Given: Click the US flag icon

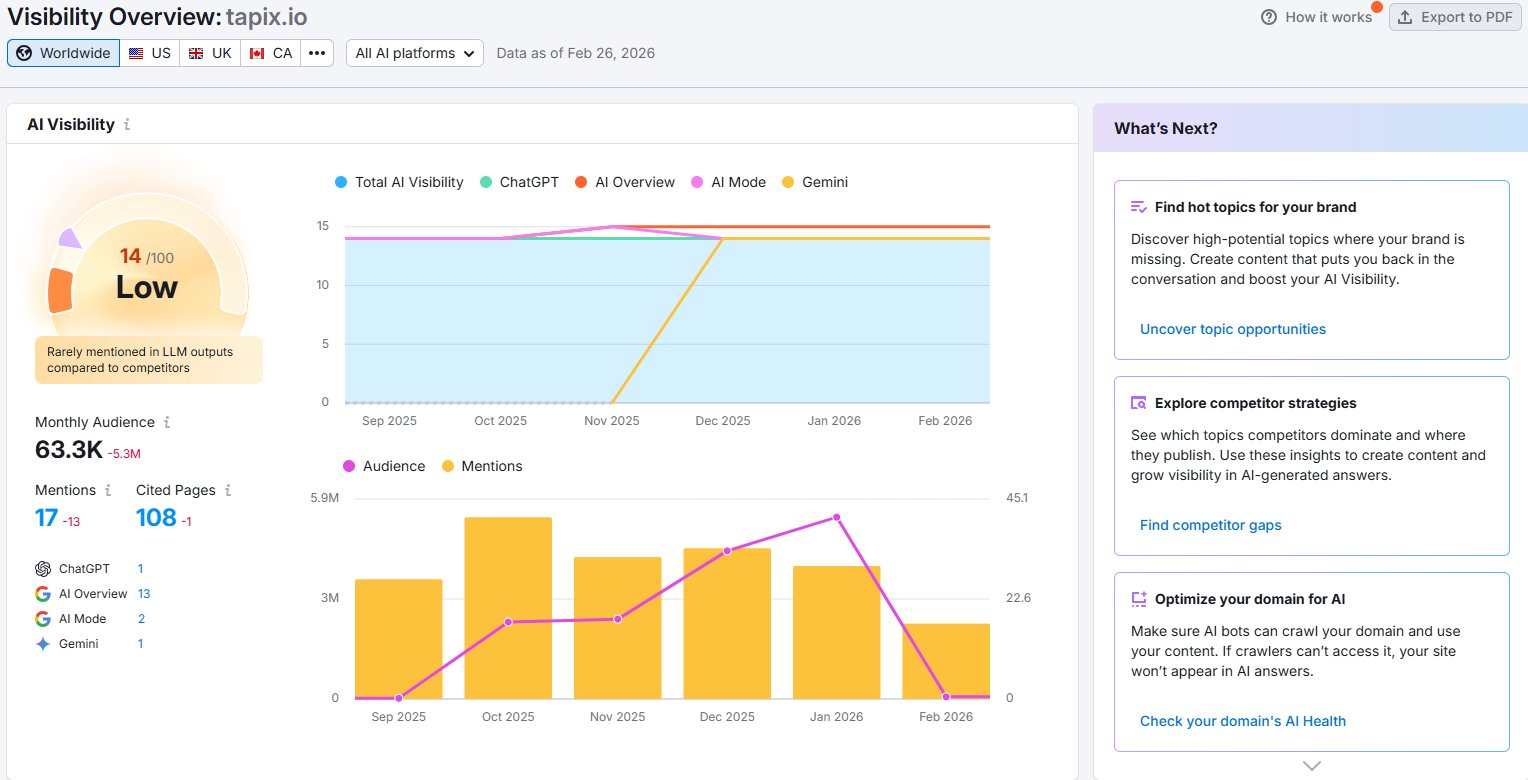Looking at the screenshot, I should (136, 53).
